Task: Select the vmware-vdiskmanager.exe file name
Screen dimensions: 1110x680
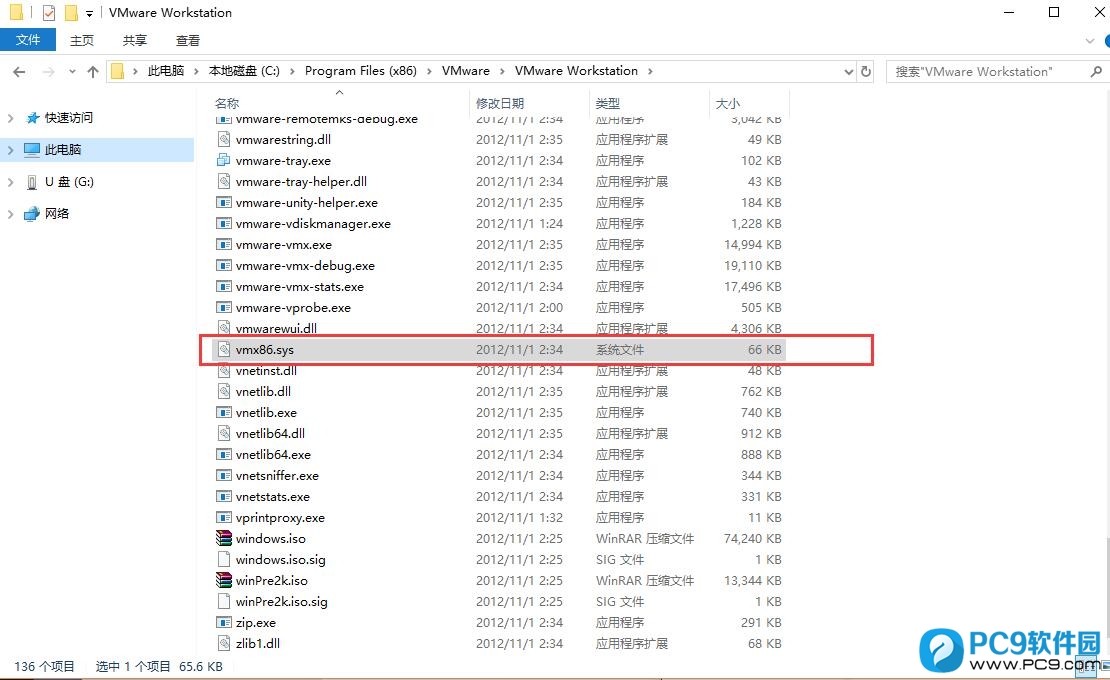Action: tap(313, 224)
